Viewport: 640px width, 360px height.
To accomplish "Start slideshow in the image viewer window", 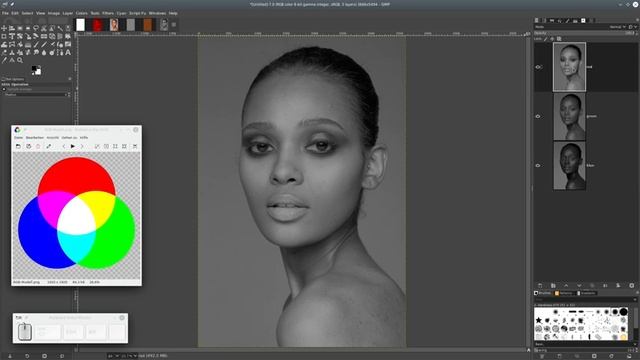I will coord(73,146).
